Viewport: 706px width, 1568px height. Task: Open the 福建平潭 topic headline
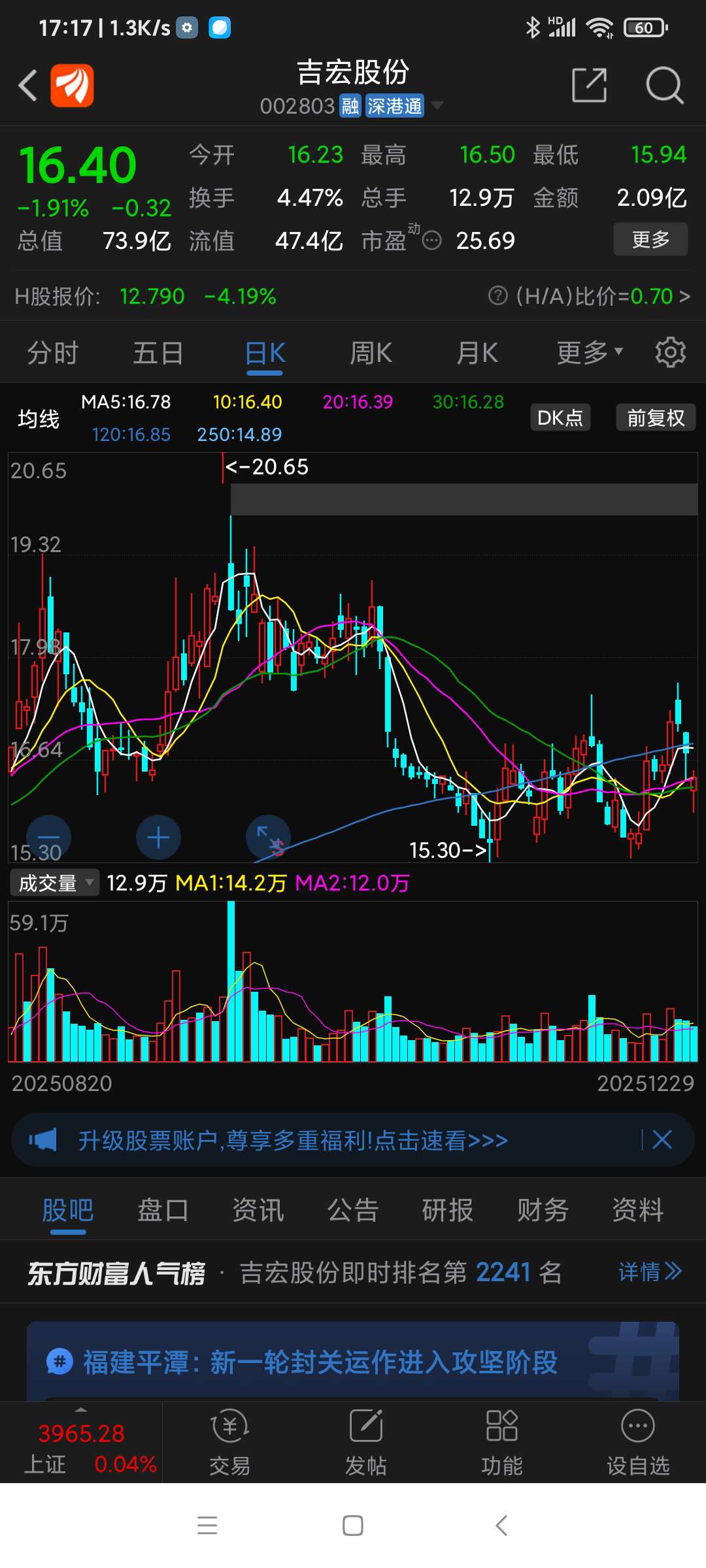coord(320,1363)
